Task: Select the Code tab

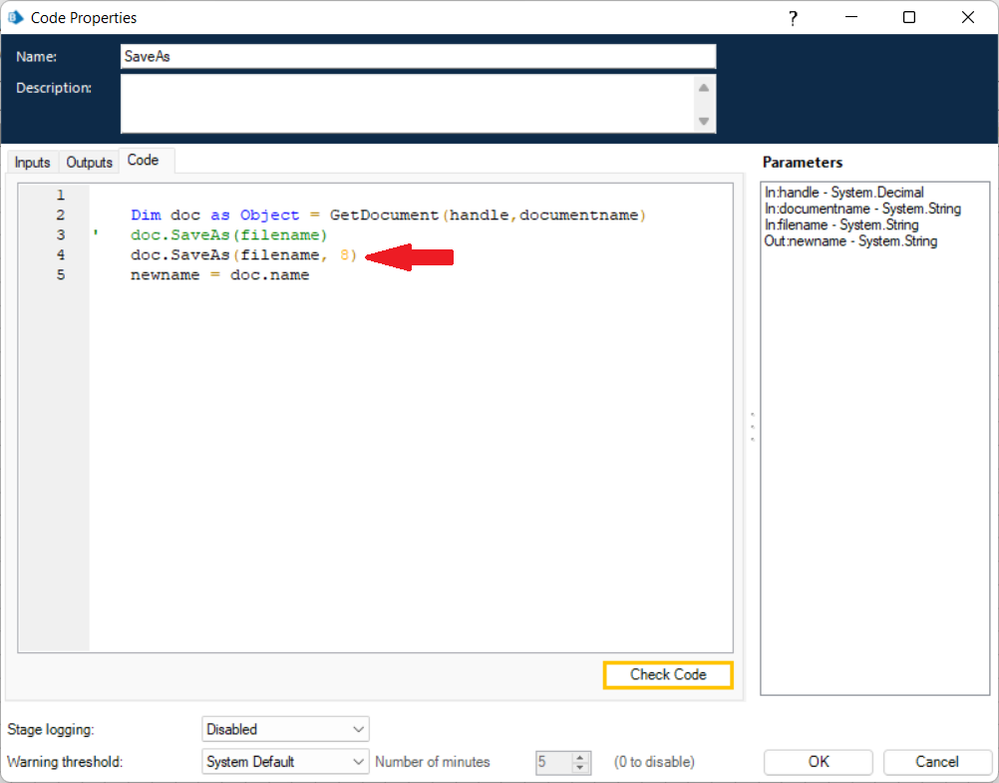Action: pos(143,160)
